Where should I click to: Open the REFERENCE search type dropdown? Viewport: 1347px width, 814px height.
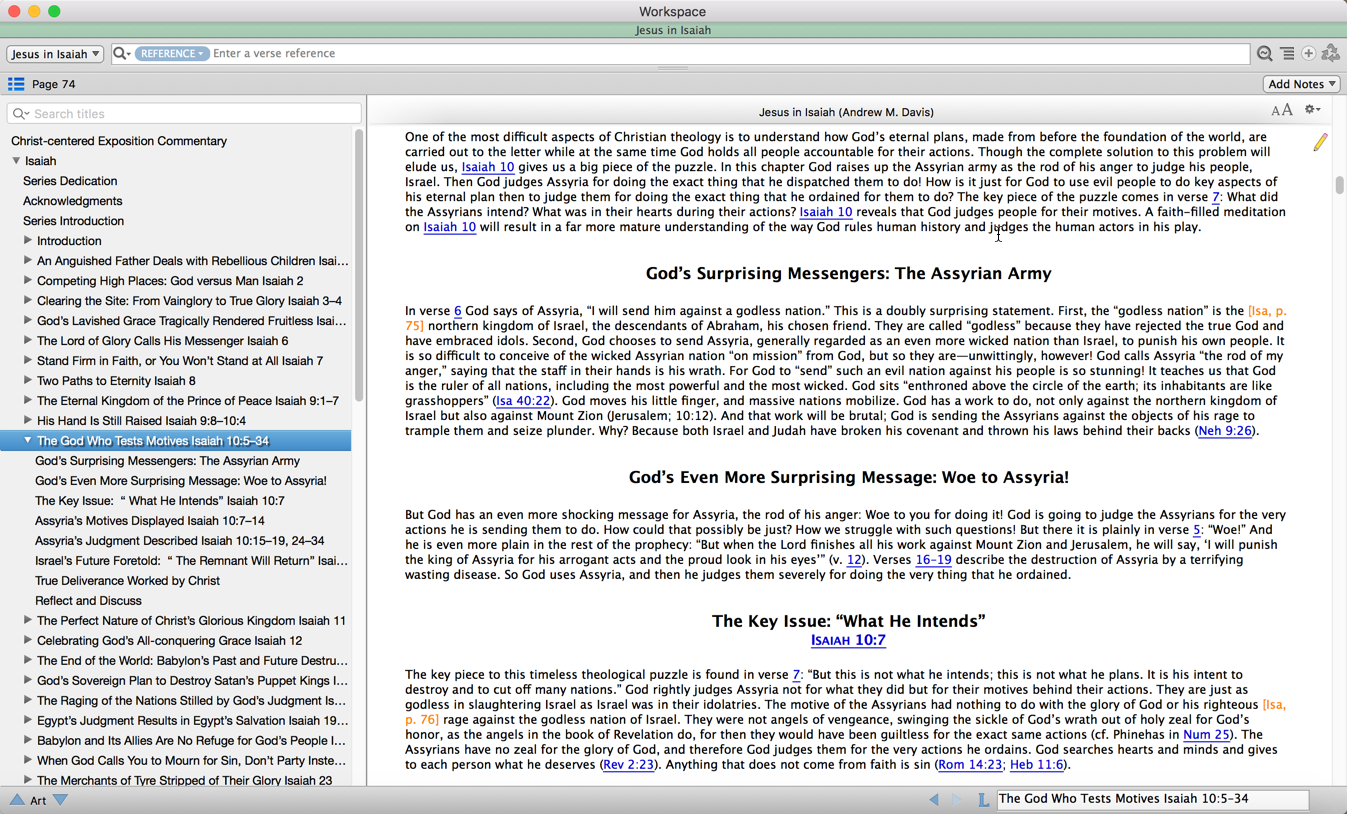tap(172, 54)
